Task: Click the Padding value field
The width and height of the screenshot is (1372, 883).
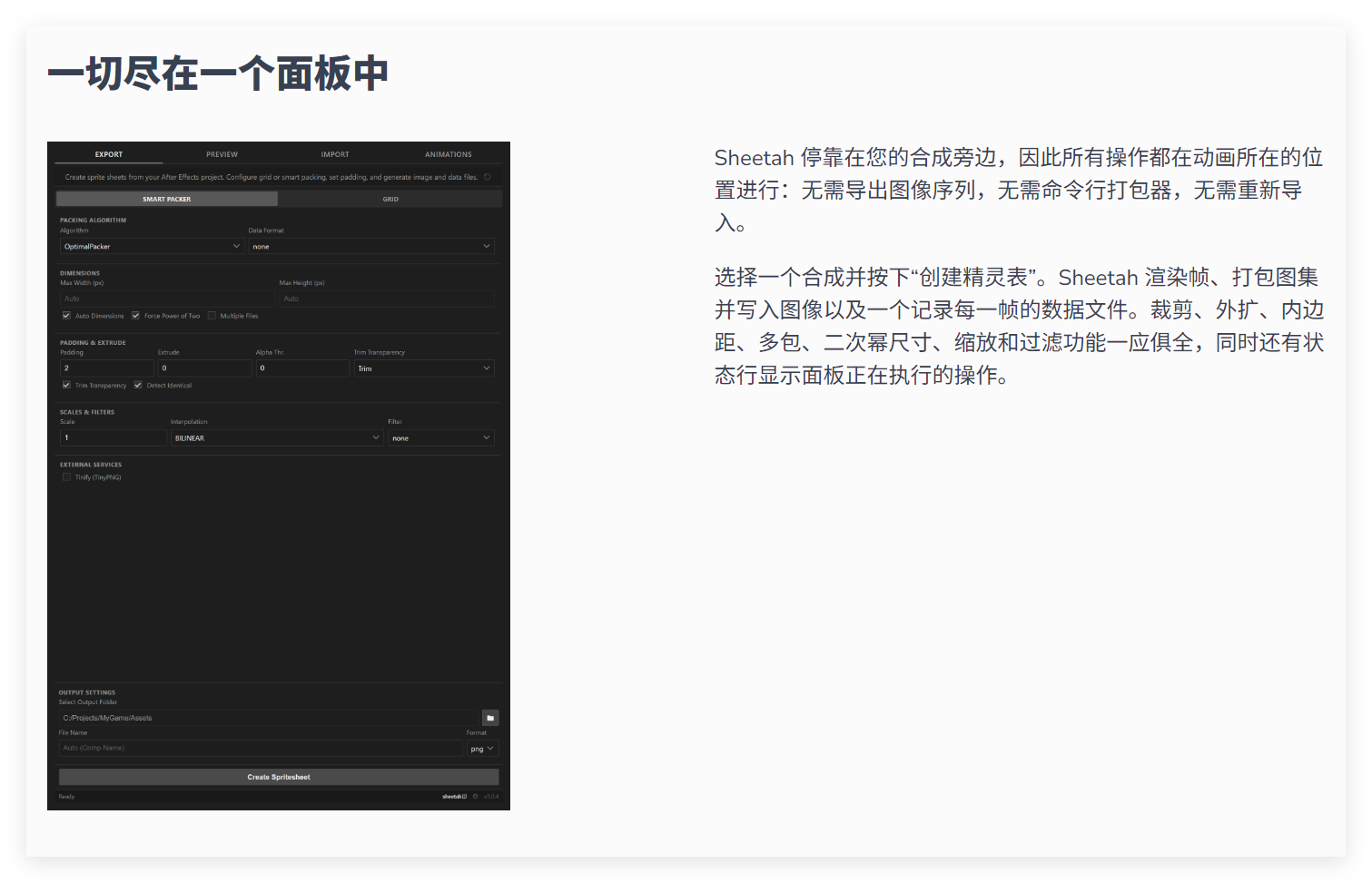Action: coord(107,368)
